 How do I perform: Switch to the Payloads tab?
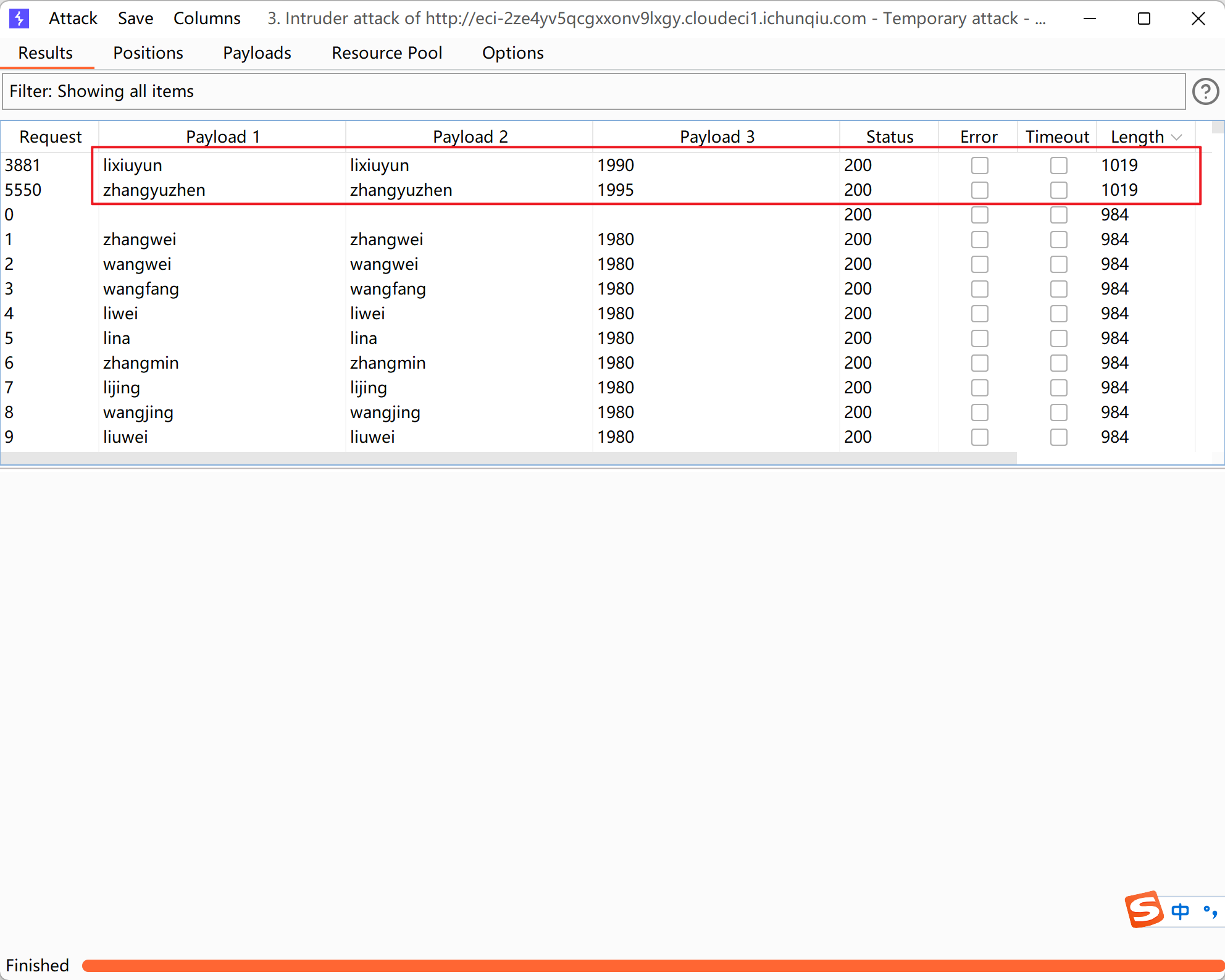pos(257,53)
